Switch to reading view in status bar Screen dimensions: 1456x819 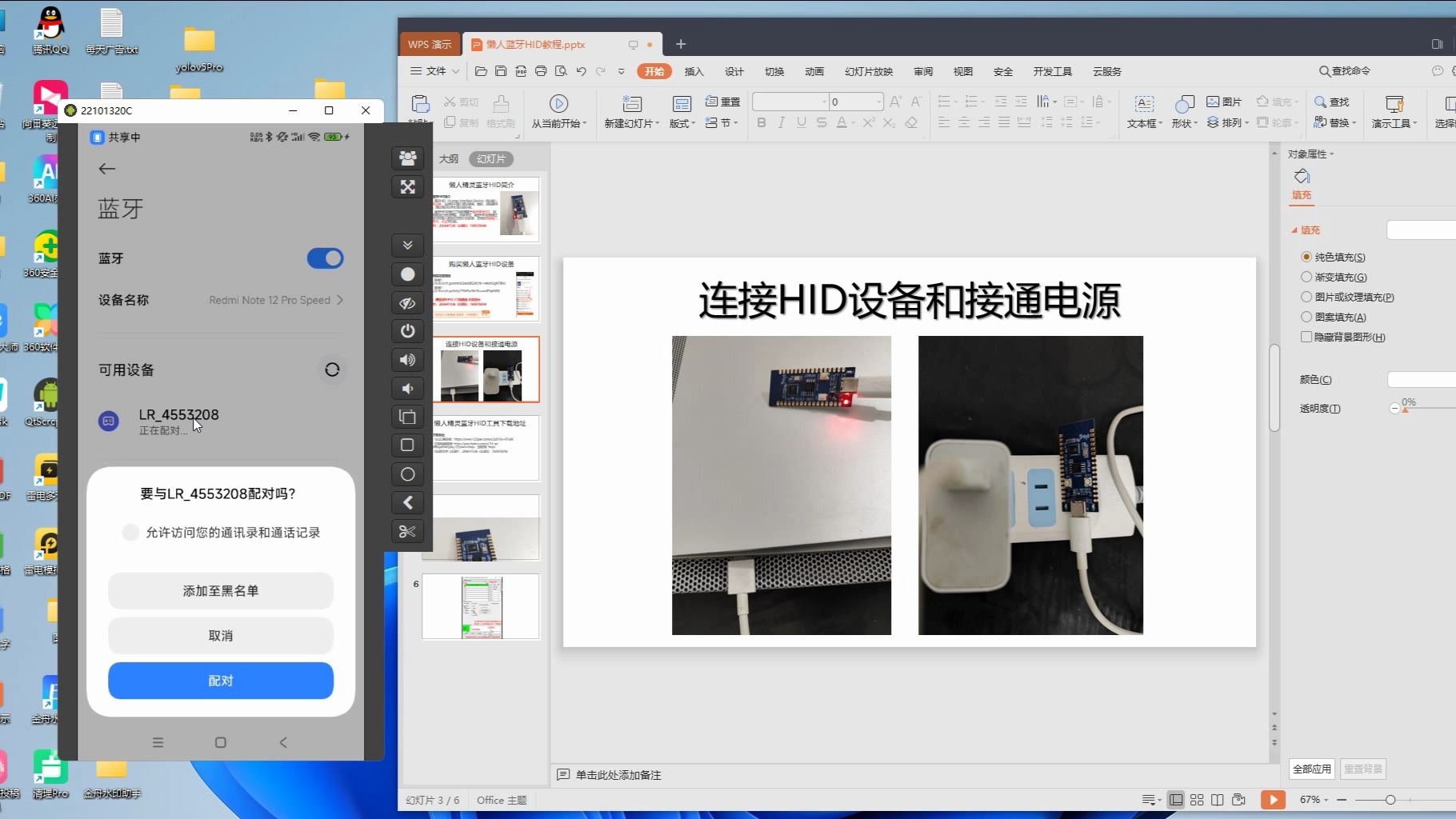coord(1218,800)
